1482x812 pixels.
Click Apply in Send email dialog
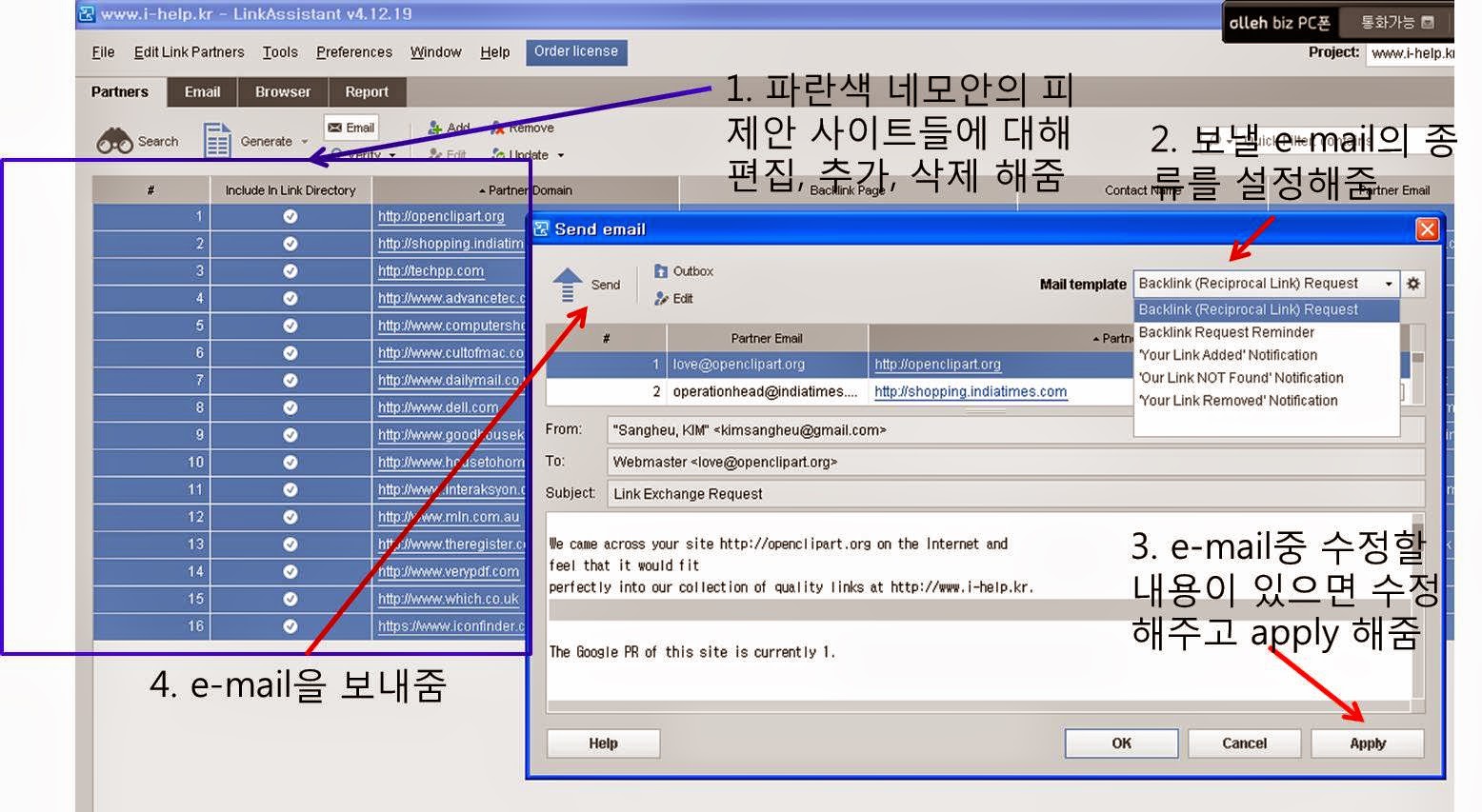click(1368, 743)
